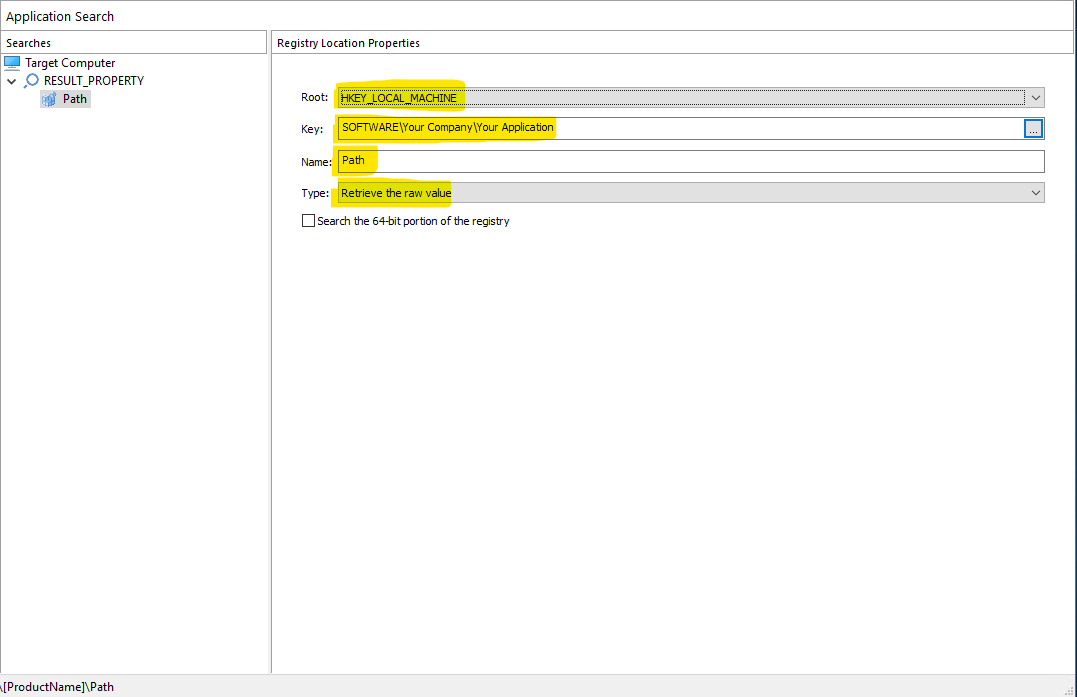Click the RESULT_PROPERTY magnifier search icon
Viewport: 1077px width, 697px height.
[32, 81]
